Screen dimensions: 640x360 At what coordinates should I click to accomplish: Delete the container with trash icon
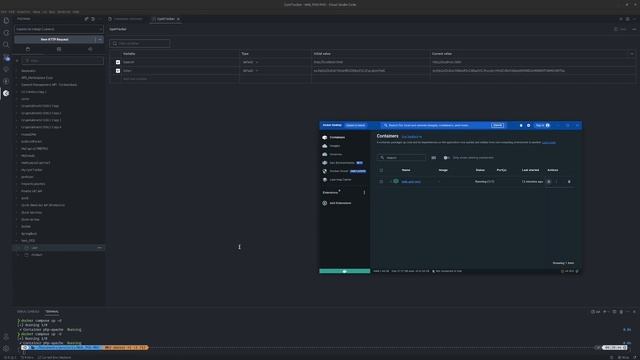coord(569,182)
